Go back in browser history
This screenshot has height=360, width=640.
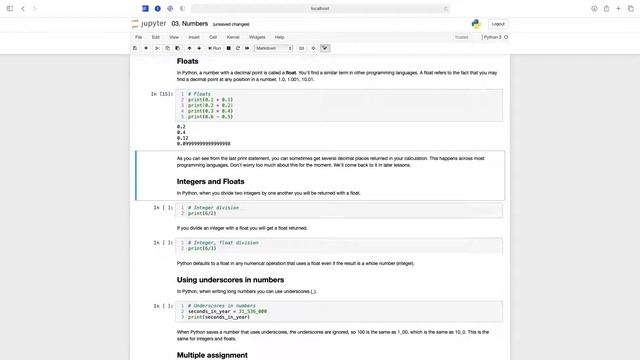[x=23, y=8]
